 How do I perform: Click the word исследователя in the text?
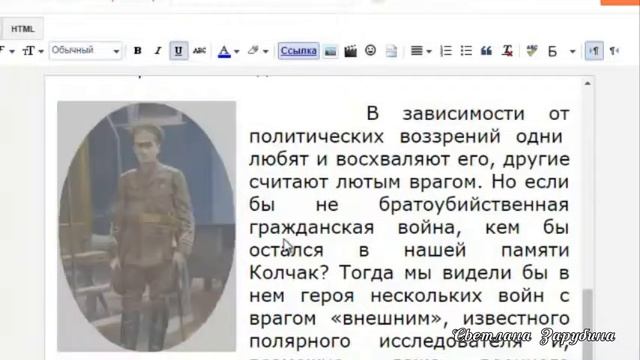point(451,341)
